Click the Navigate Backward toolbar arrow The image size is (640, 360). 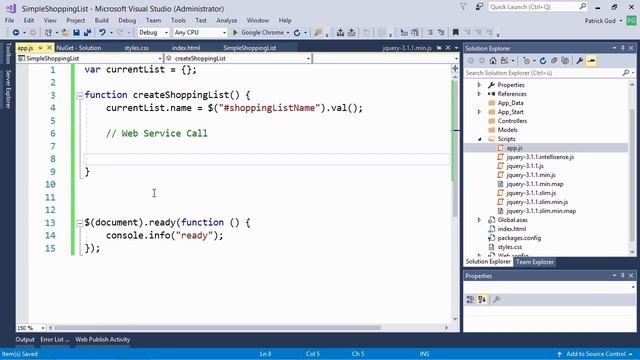point(16,32)
